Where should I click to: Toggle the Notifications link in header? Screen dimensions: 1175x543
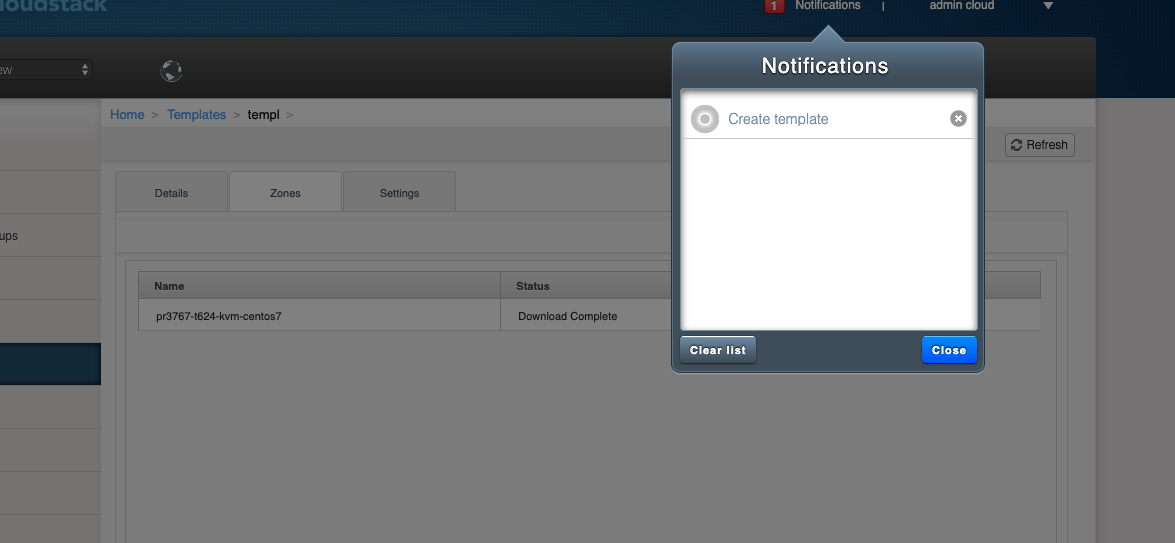point(827,5)
